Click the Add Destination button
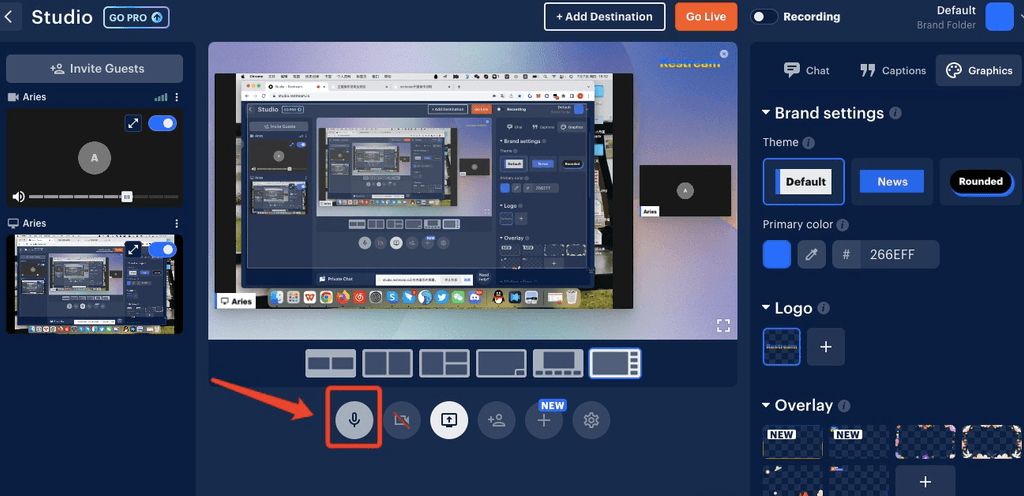The height and width of the screenshot is (496, 1024). pyautogui.click(x=604, y=16)
